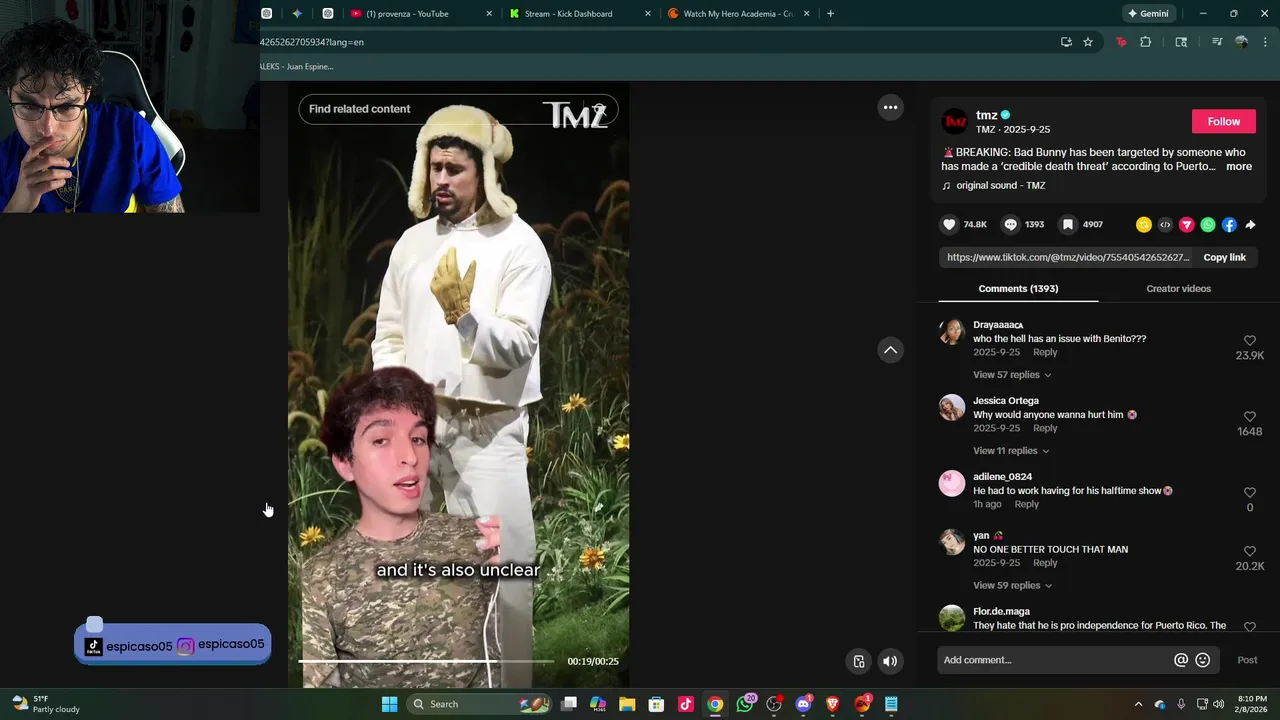This screenshot has width=1280, height=720.
Task: Open tmz profile avatar
Action: (x=956, y=121)
